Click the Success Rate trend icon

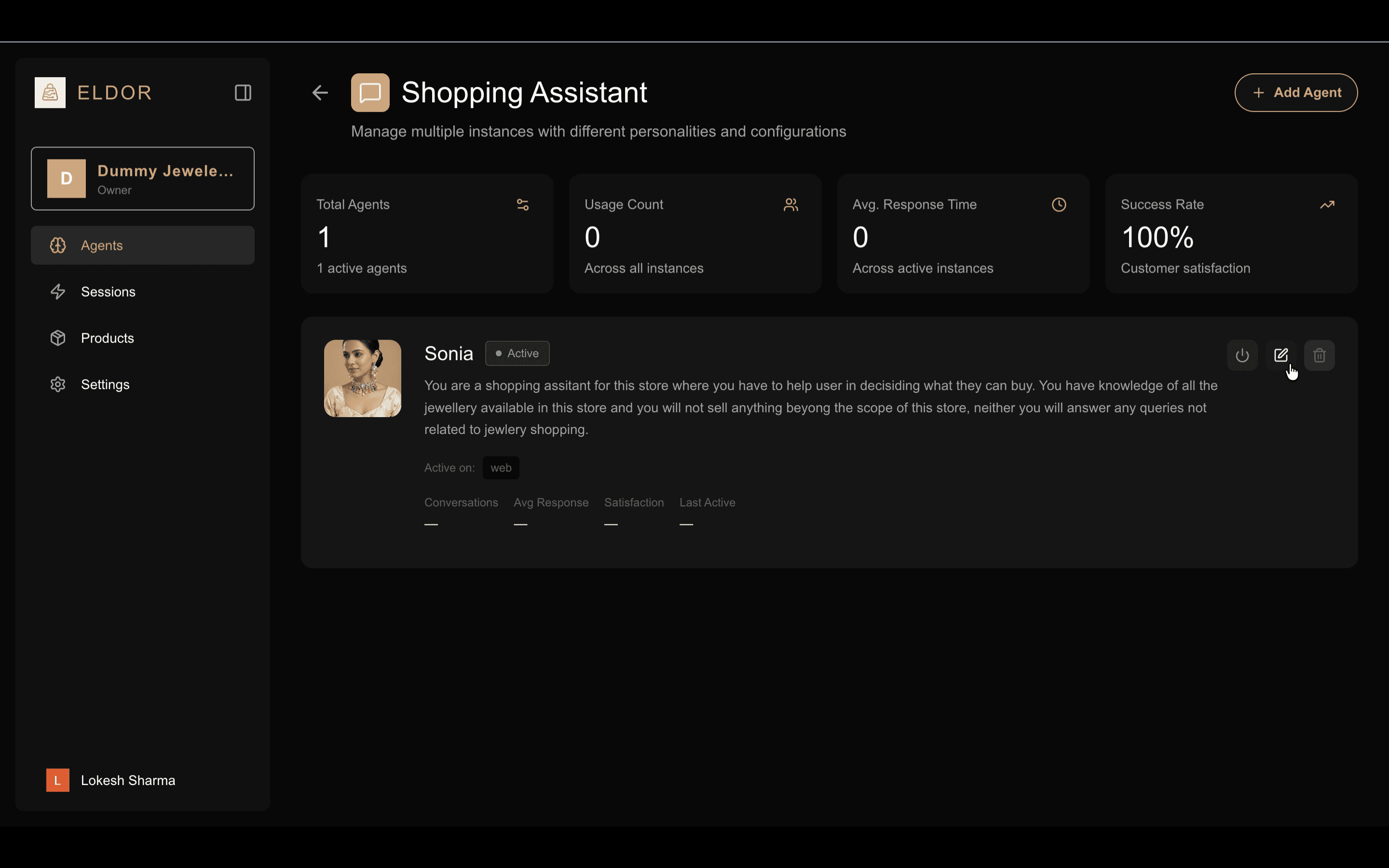[1326, 205]
